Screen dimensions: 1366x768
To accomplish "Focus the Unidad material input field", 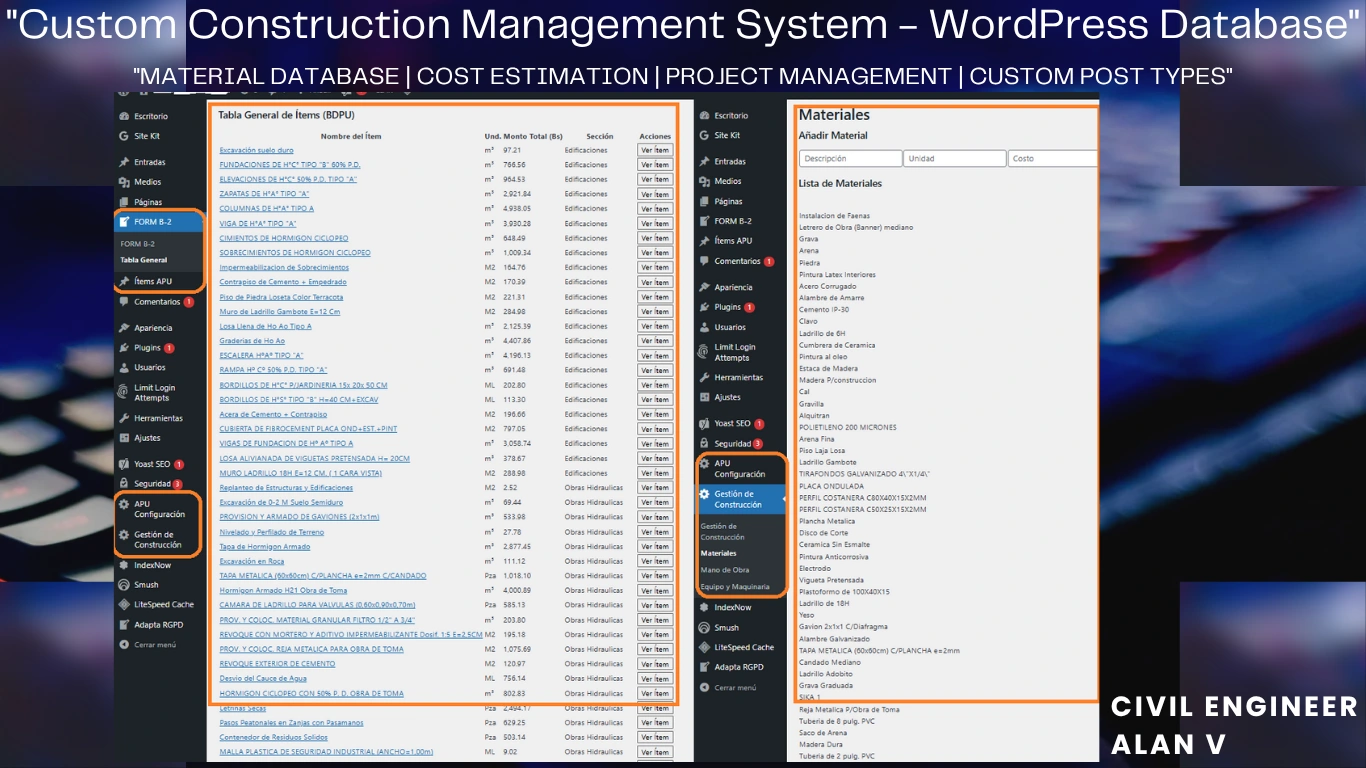I will (955, 158).
